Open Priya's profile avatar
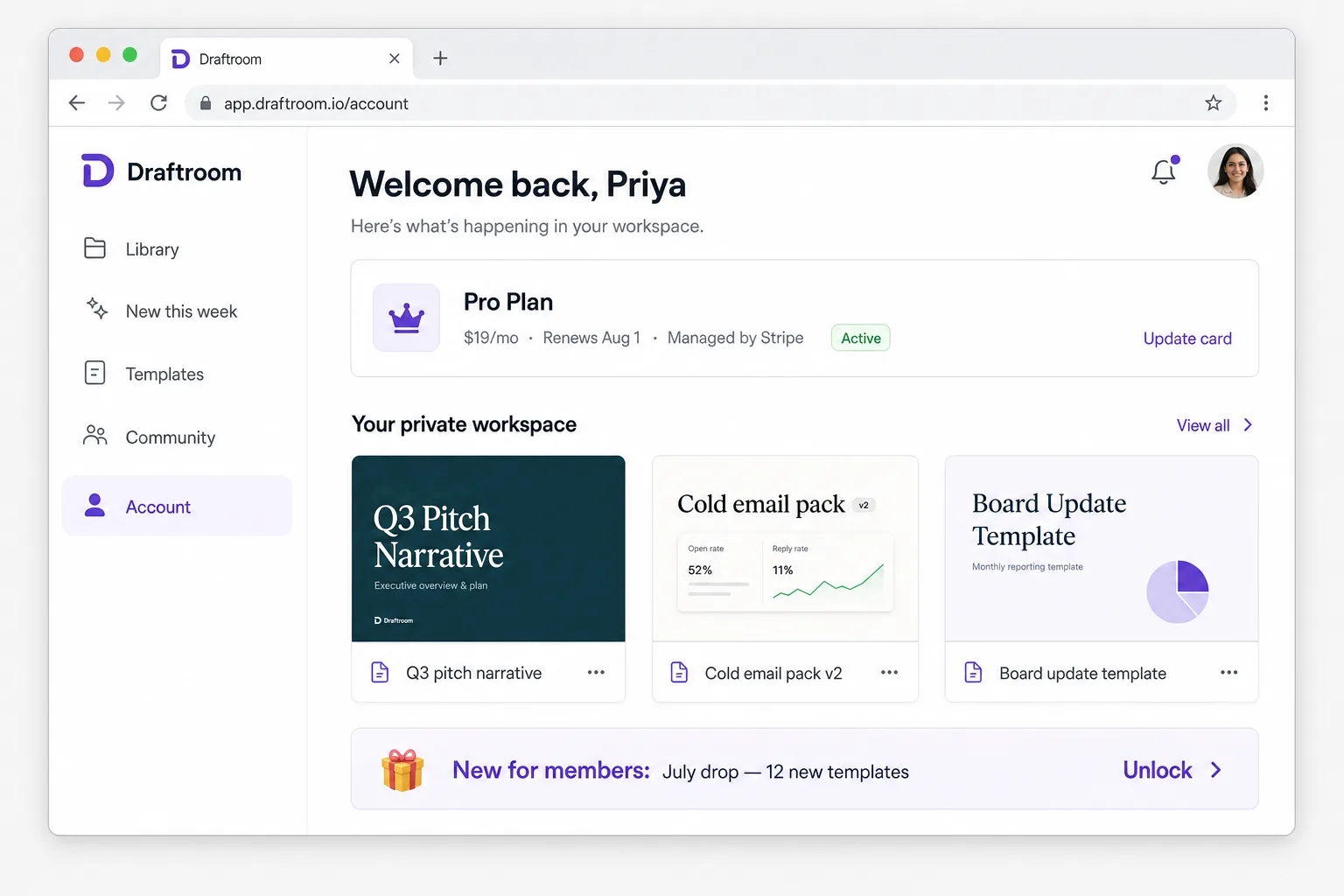This screenshot has height=896, width=1344. coord(1235,171)
